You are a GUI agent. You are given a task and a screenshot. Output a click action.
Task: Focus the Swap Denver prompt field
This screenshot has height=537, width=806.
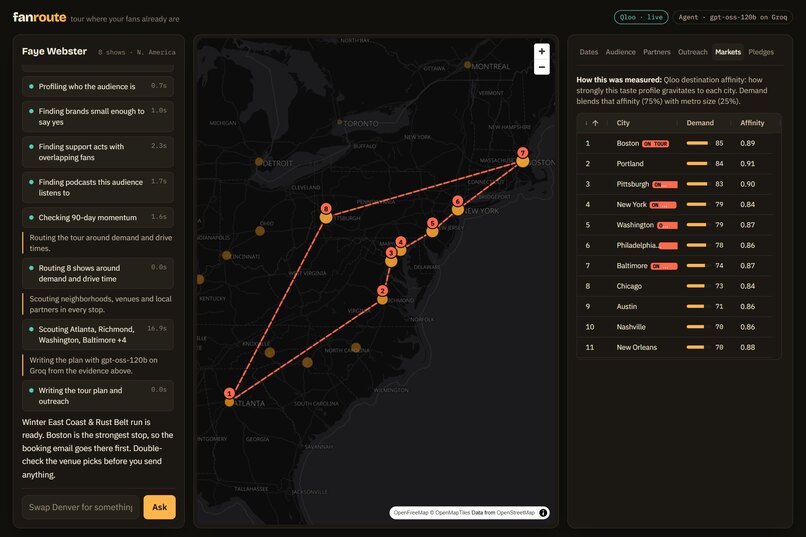coord(81,507)
